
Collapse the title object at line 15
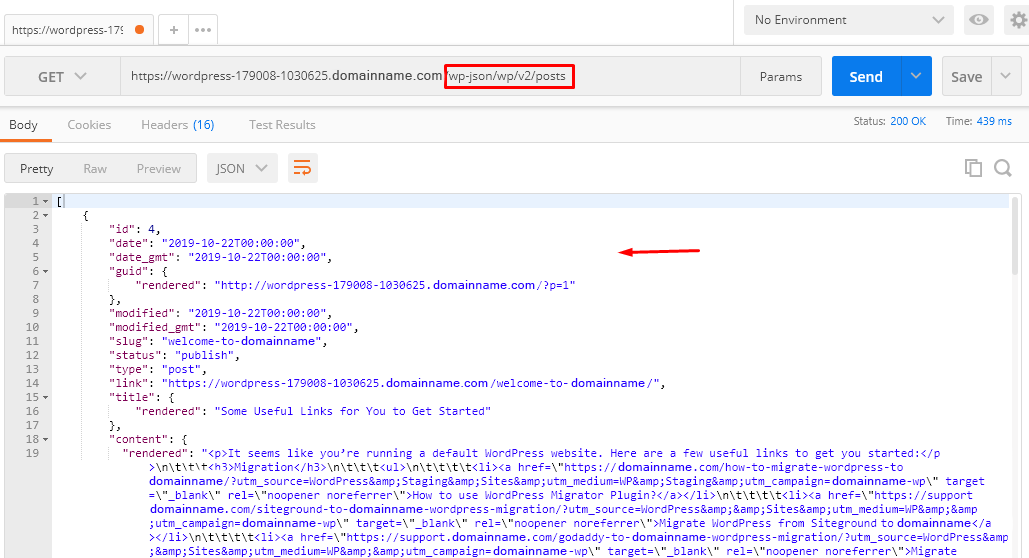[45, 397]
